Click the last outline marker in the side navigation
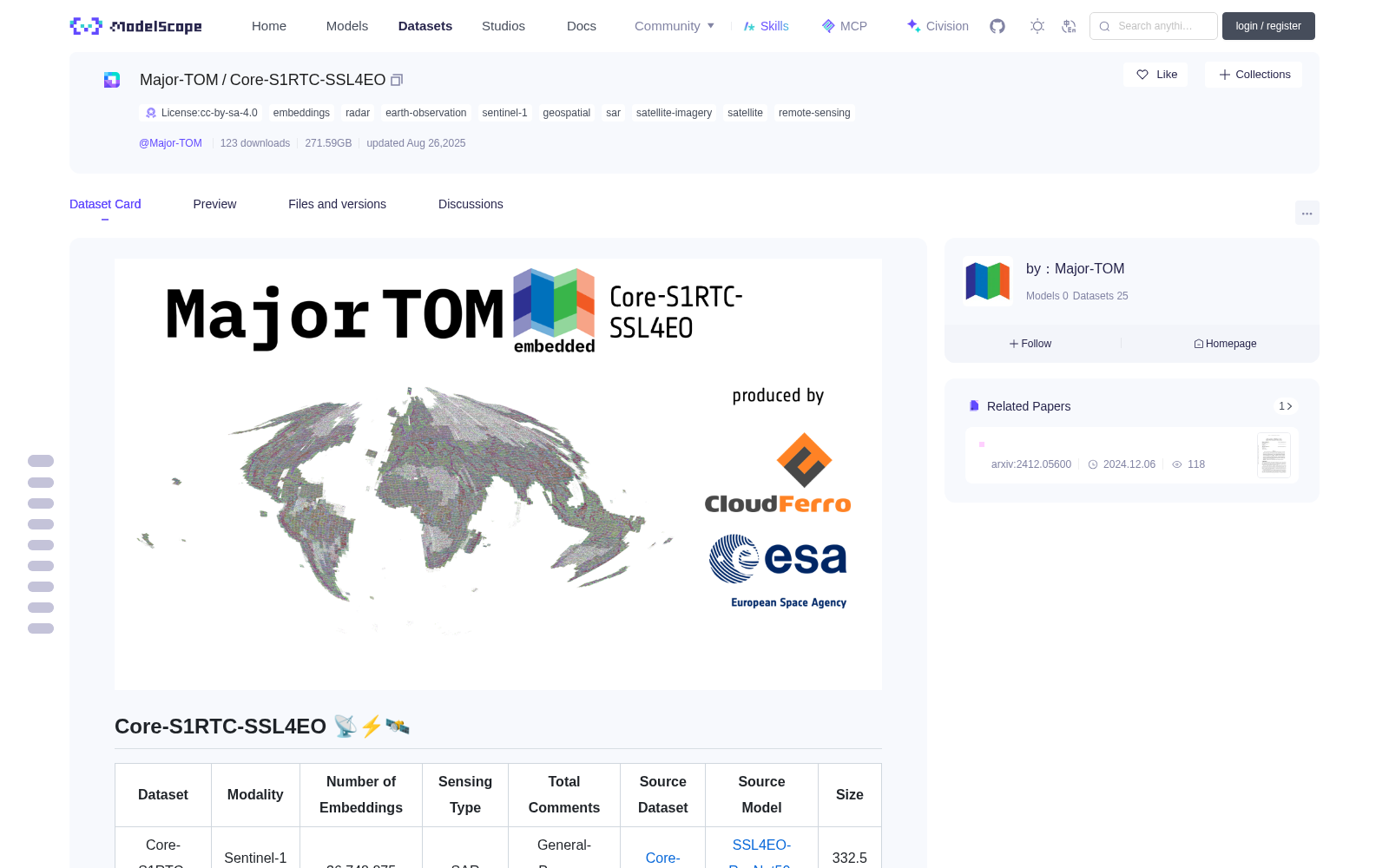Viewport: 1389px width, 868px height. [41, 628]
